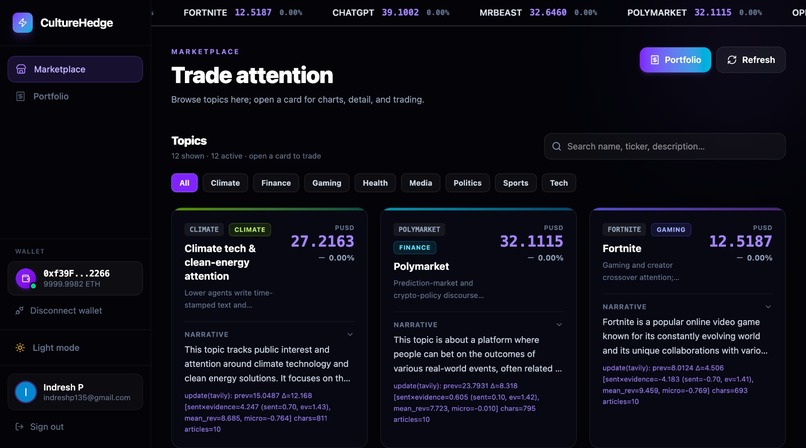Viewport: 806px width, 448px height.
Task: Click the 27.2163 price on Climate card
Action: (x=322, y=241)
